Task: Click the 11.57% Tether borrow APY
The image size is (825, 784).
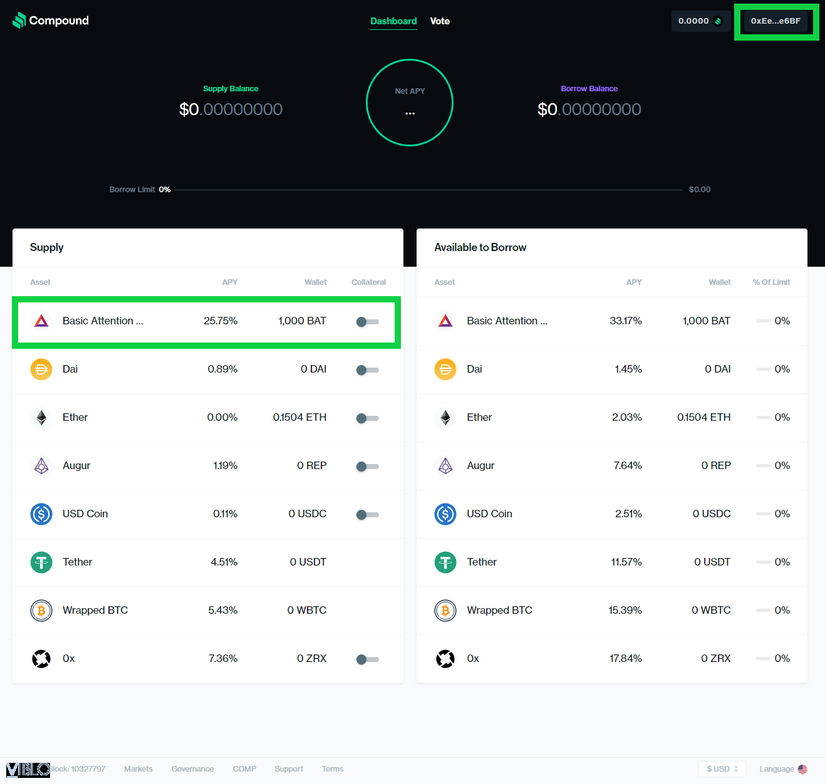Action: 626,562
